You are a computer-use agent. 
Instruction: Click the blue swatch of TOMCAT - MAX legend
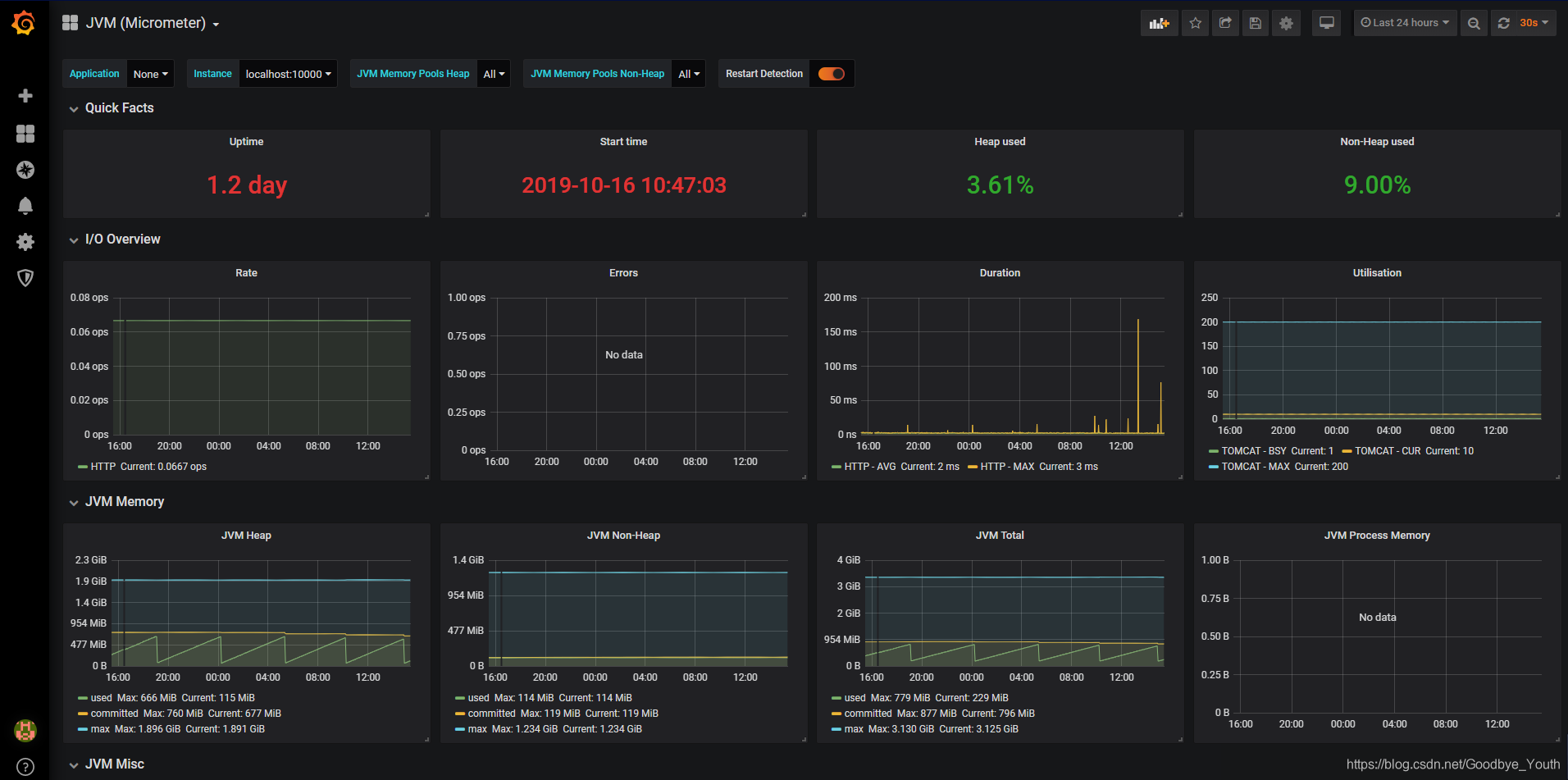pos(1214,467)
